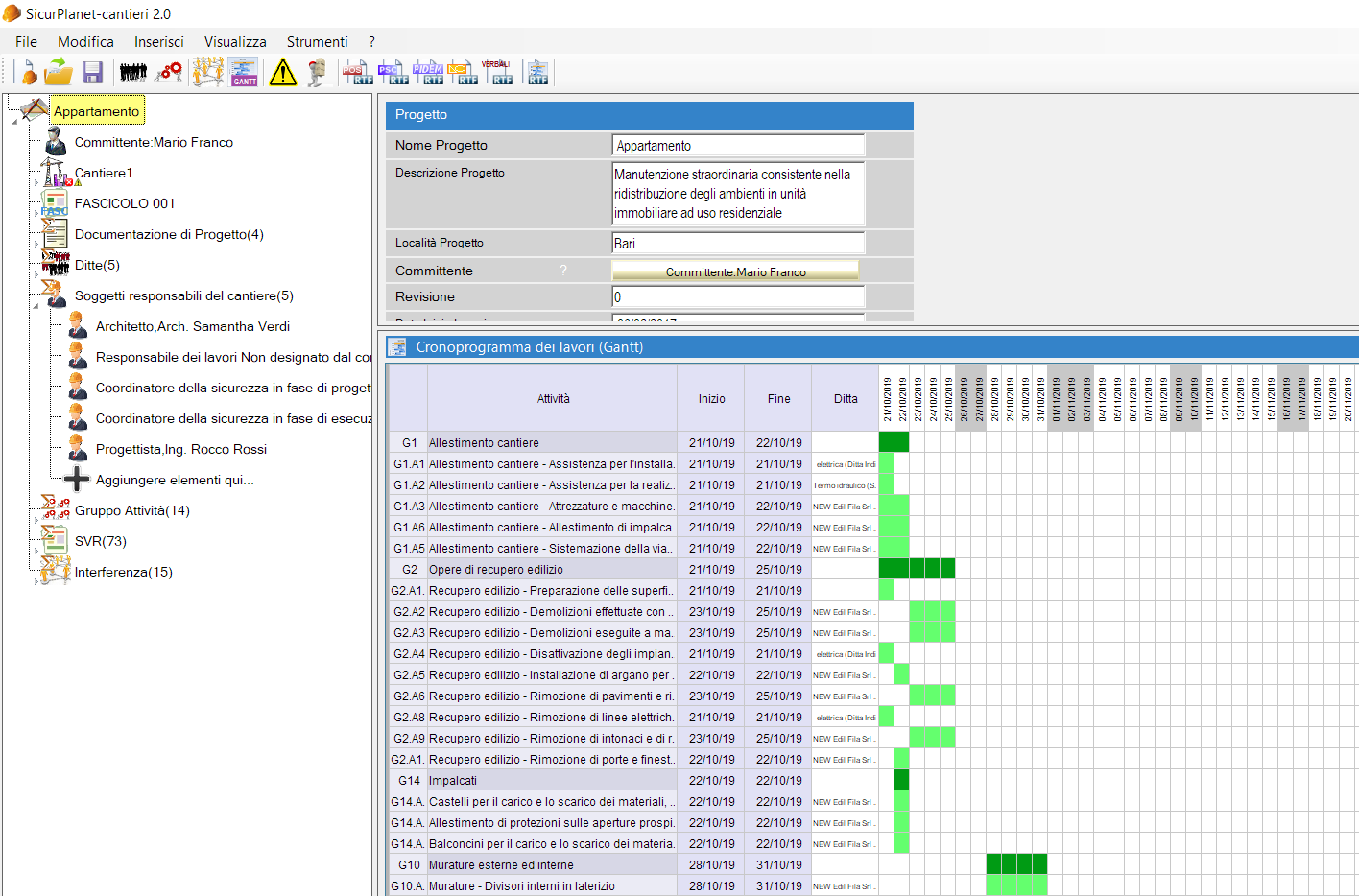Open the GANTT chart toolbar icon
This screenshot has height=896, width=1359.
[244, 72]
